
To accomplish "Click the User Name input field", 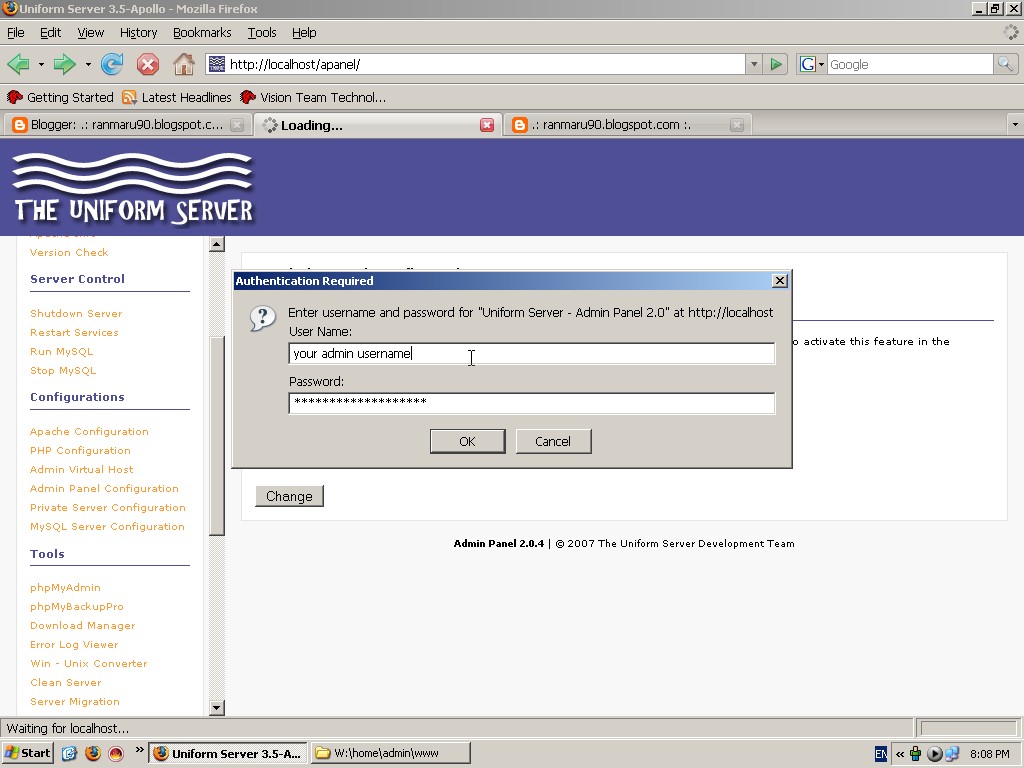I will [532, 353].
